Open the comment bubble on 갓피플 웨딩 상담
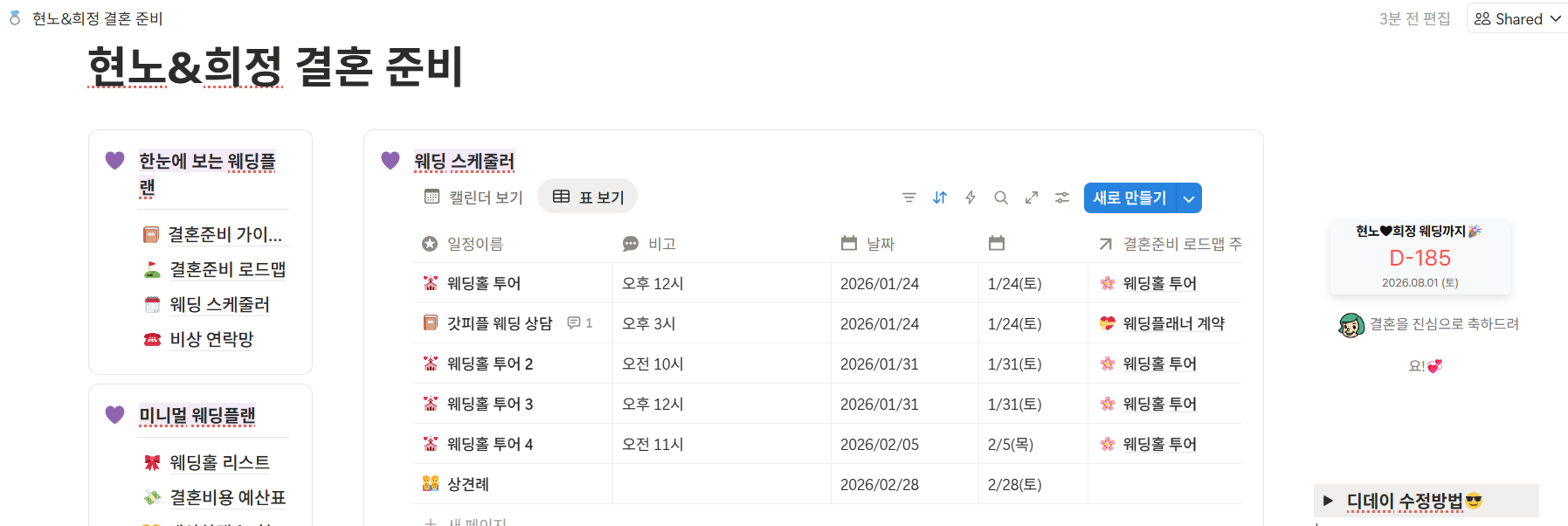 (580, 323)
